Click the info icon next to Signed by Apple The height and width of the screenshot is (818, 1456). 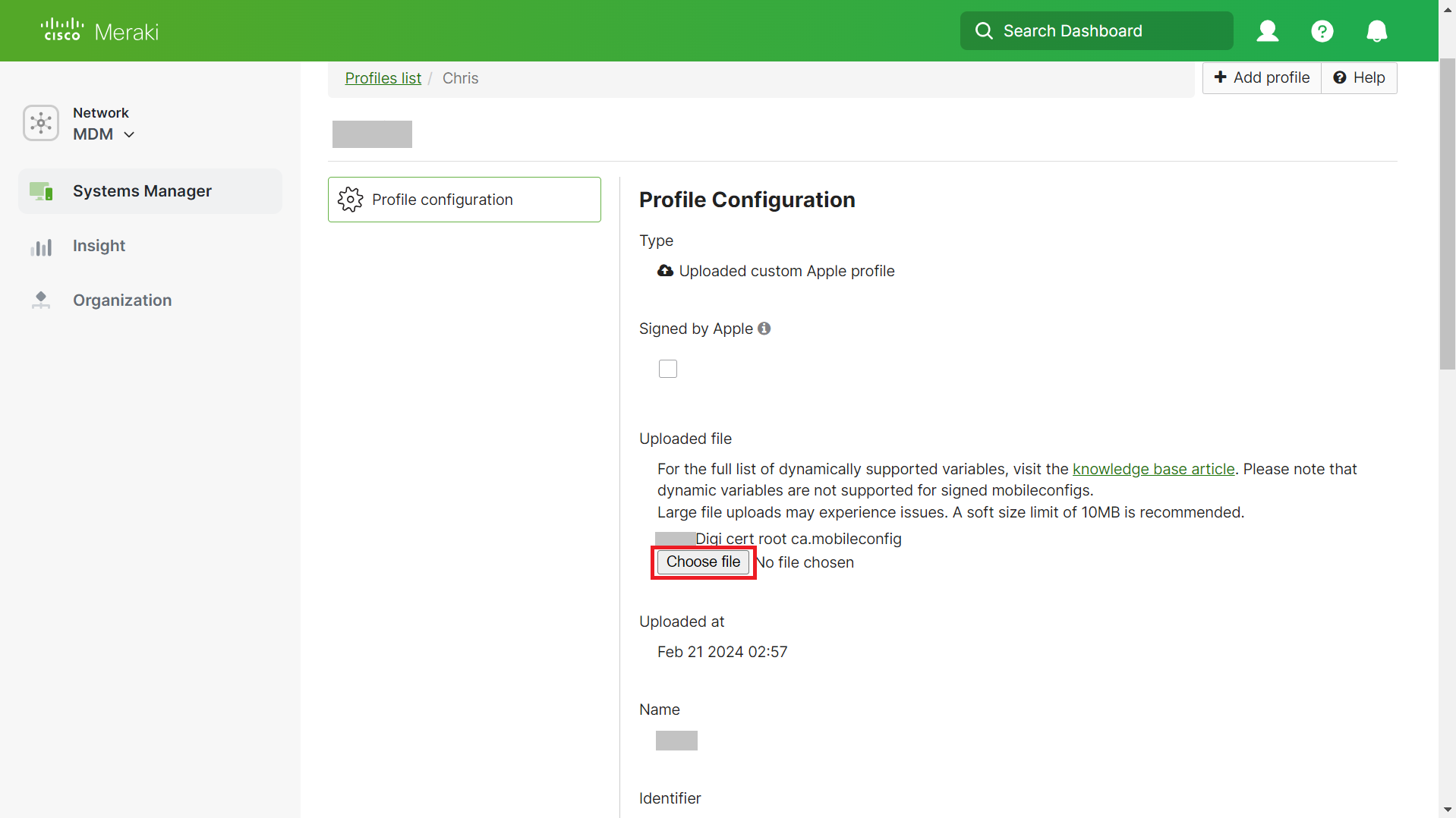[764, 329]
